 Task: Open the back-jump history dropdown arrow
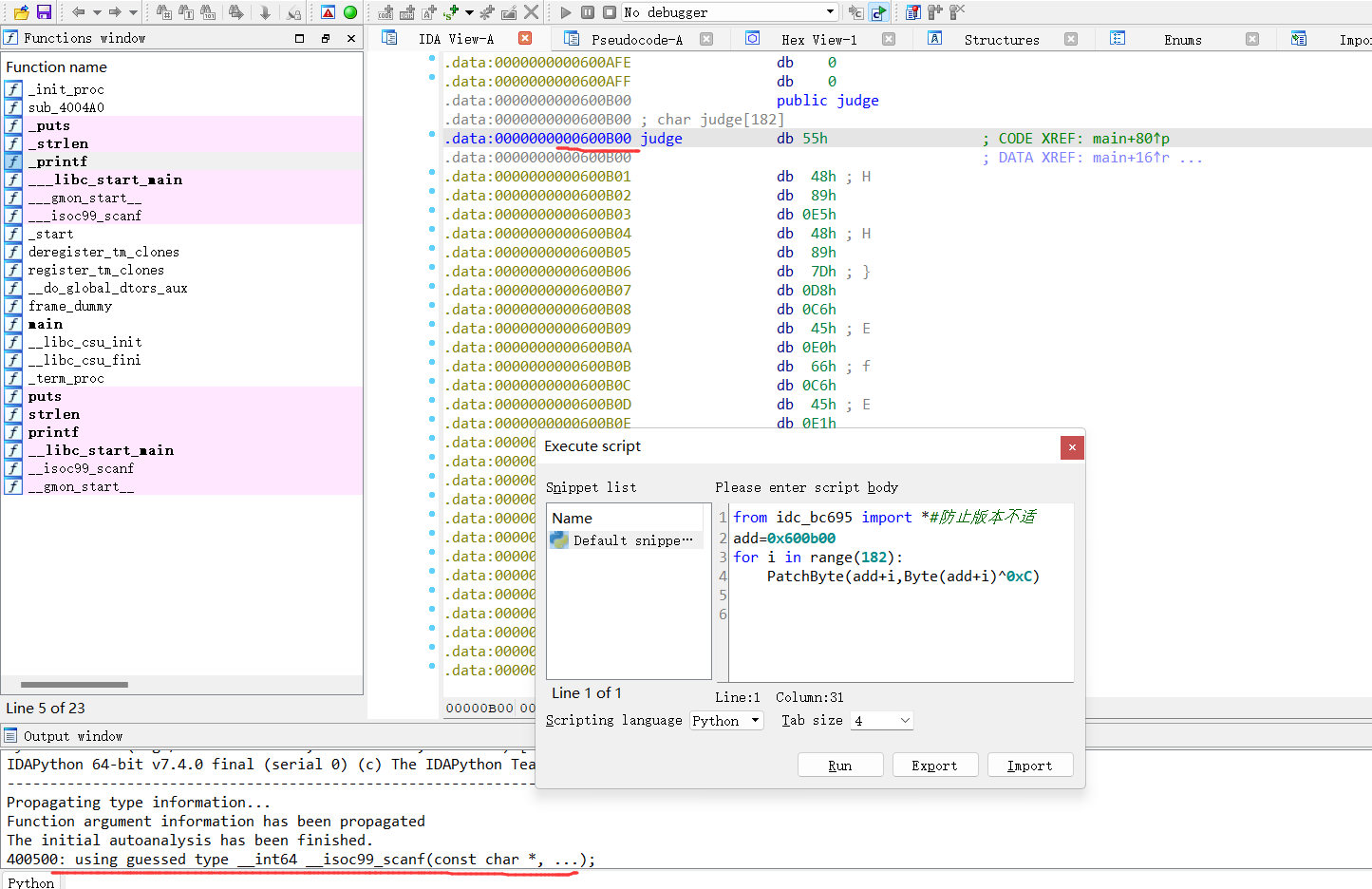[x=97, y=12]
